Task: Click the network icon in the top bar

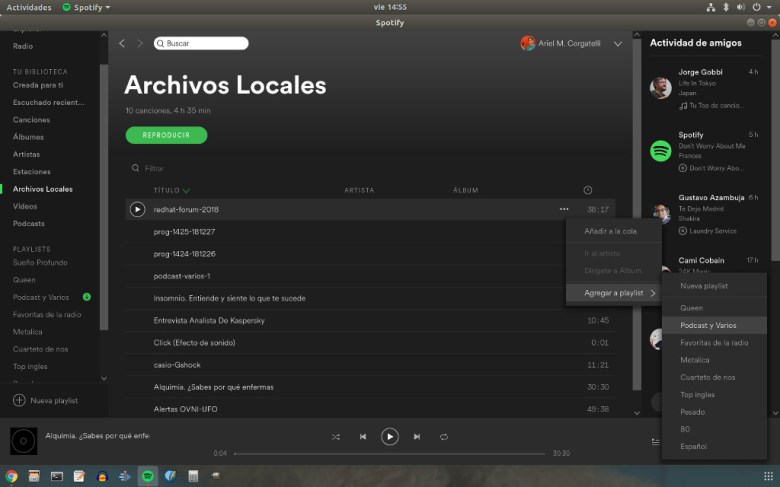Action: pos(711,7)
